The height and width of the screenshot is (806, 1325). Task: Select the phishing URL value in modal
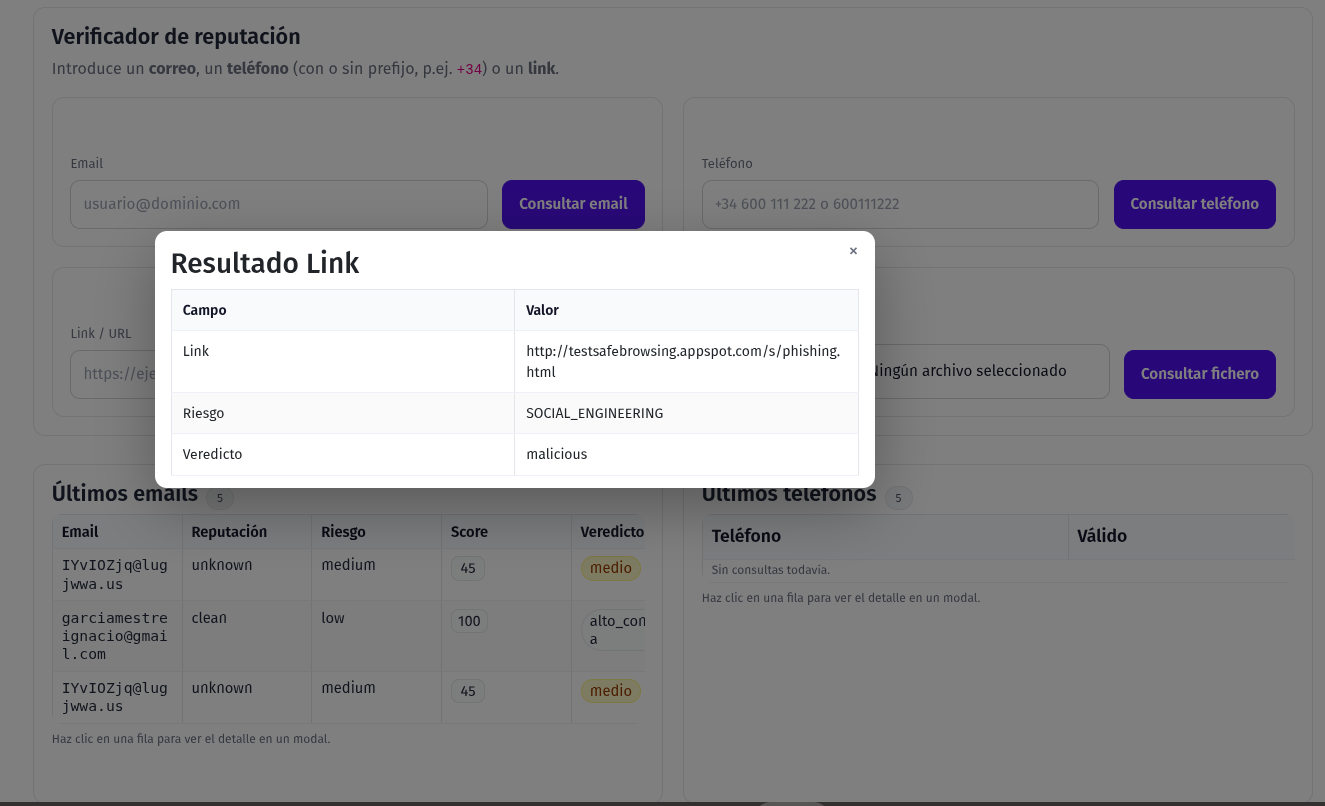683,361
